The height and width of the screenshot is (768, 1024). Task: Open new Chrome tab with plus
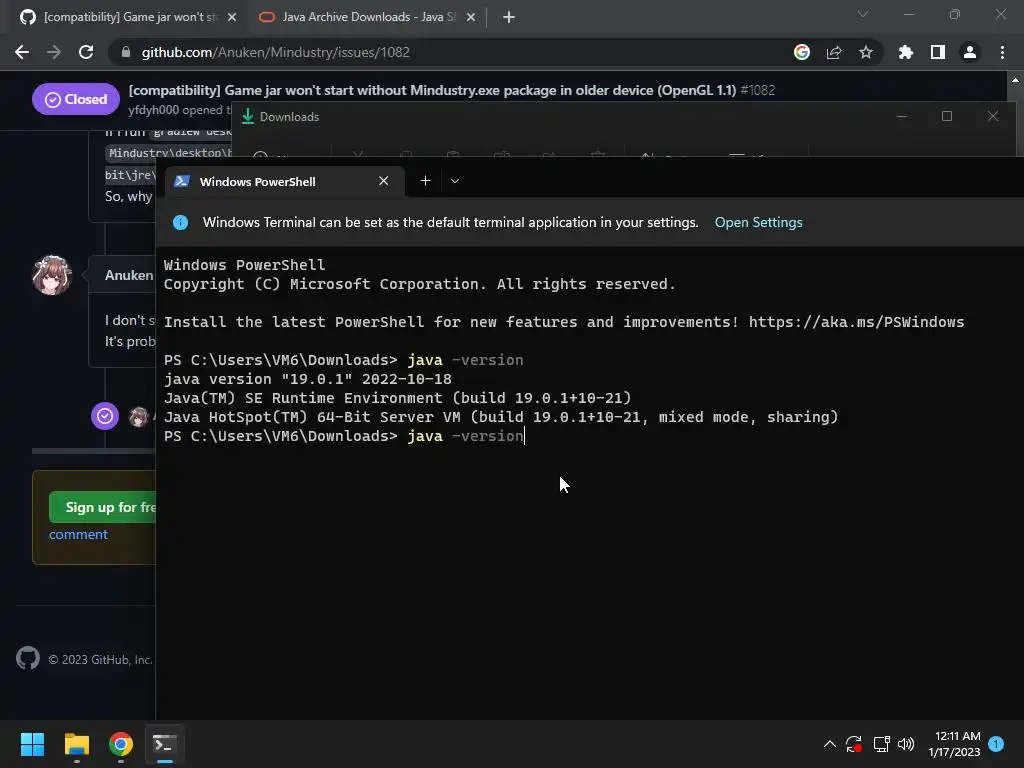coord(509,17)
